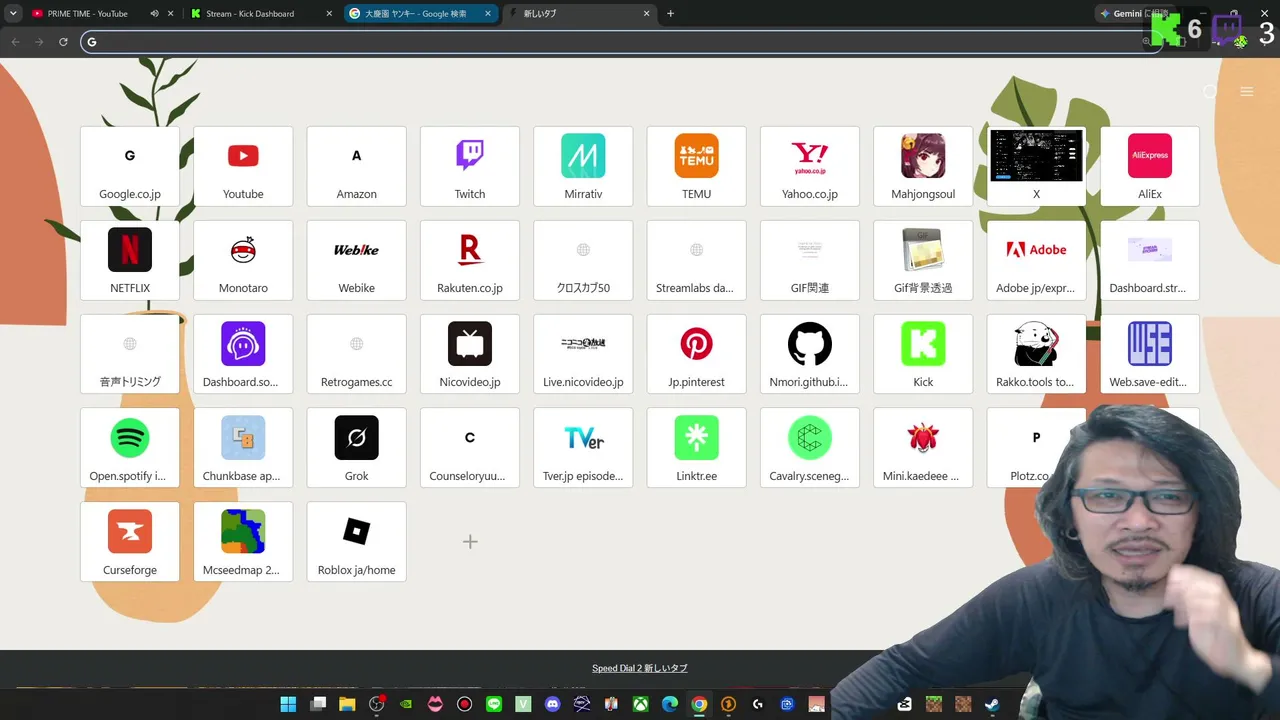Open a new tab with plus button
The height and width of the screenshot is (720, 1280).
(x=670, y=14)
